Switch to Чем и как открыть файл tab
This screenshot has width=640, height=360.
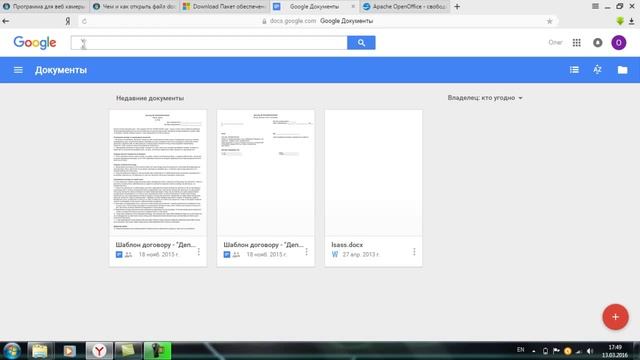134,7
